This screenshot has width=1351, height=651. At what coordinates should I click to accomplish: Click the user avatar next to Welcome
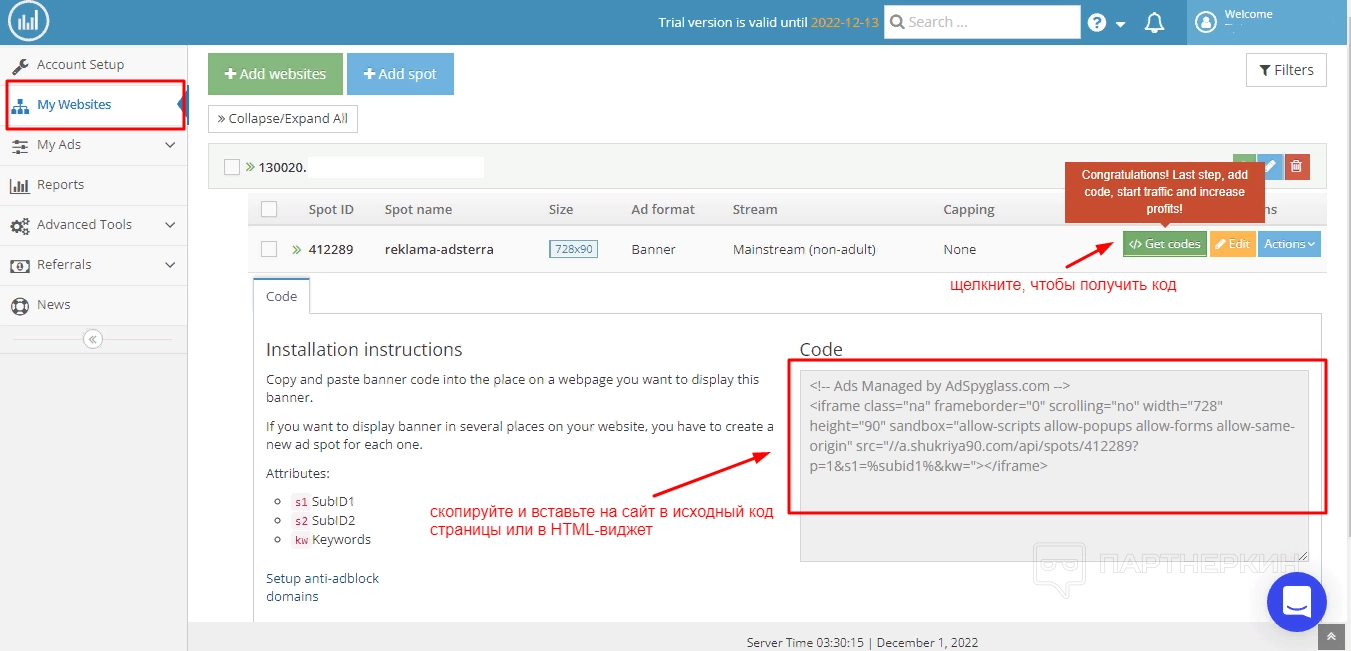tap(1206, 22)
